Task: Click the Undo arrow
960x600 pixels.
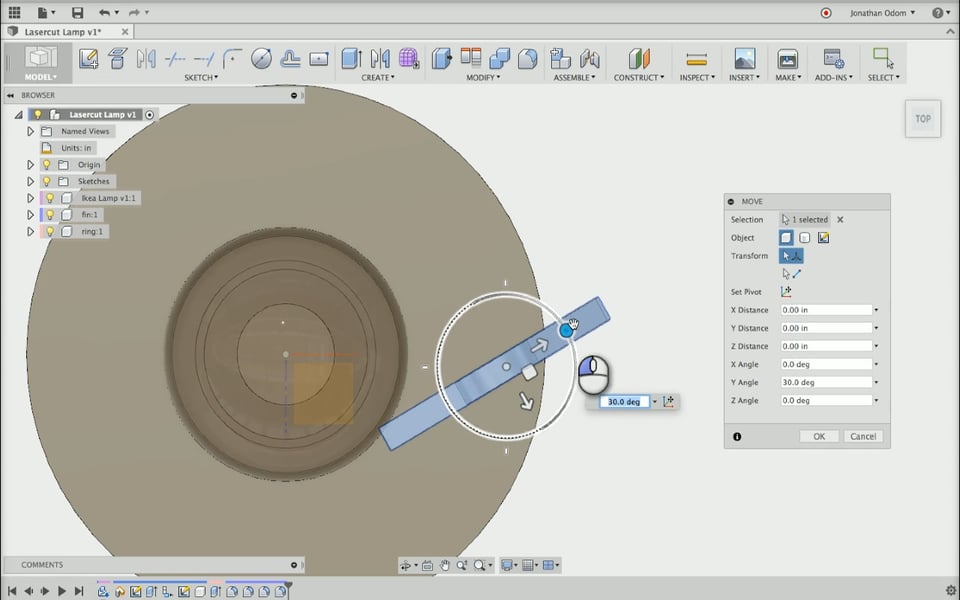Action: pyautogui.click(x=105, y=12)
